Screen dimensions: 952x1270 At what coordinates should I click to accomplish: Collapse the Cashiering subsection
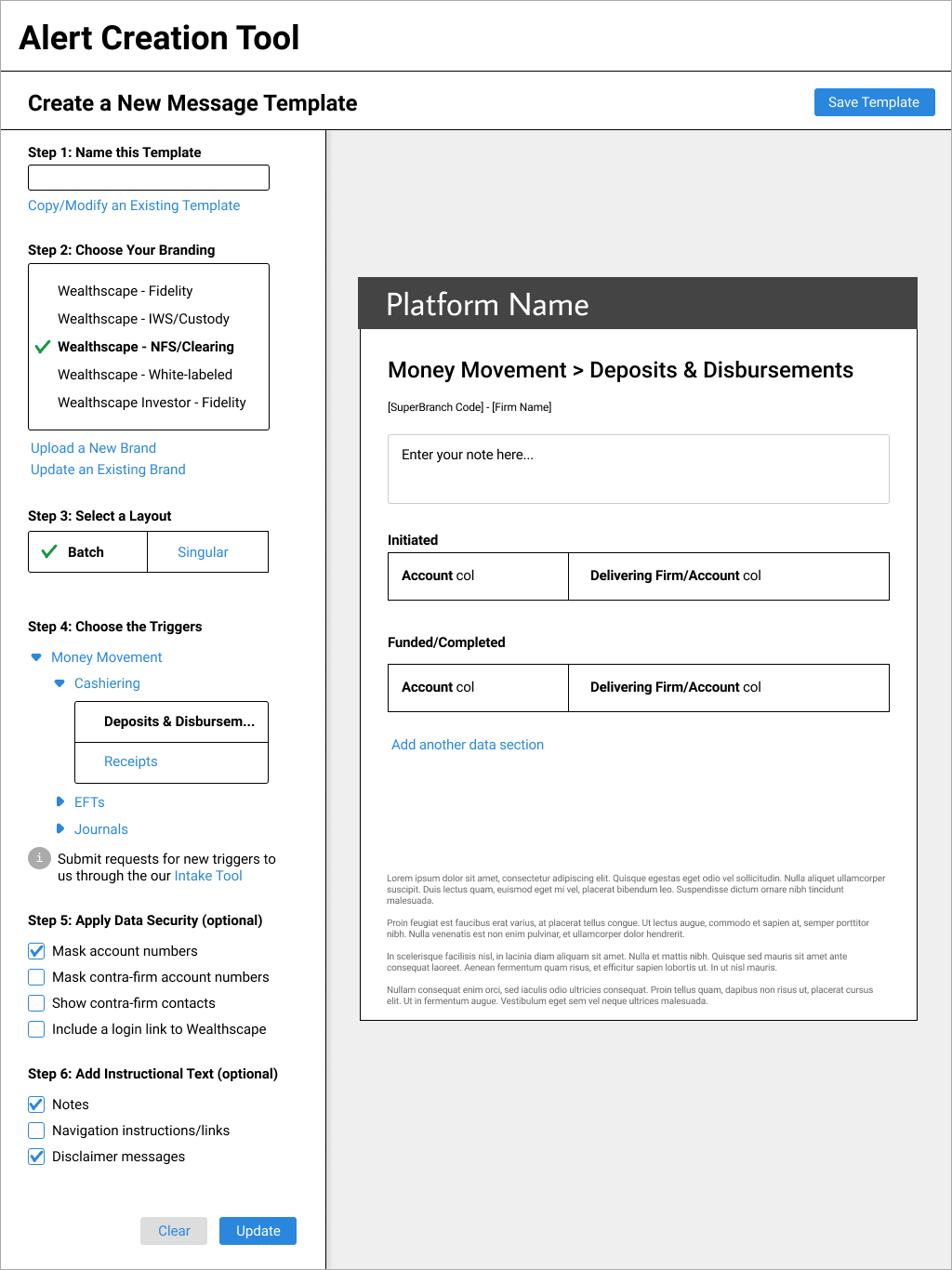pos(59,682)
